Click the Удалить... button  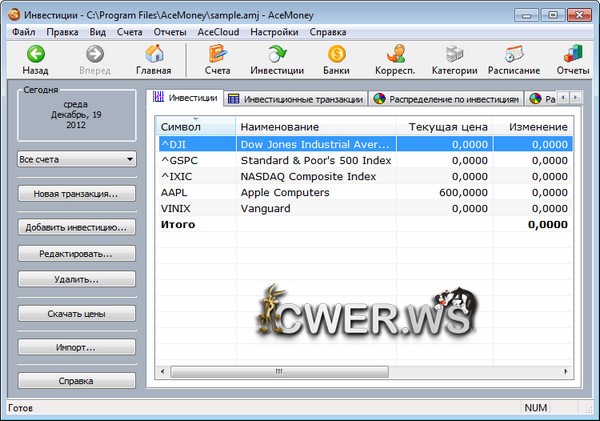[77, 280]
